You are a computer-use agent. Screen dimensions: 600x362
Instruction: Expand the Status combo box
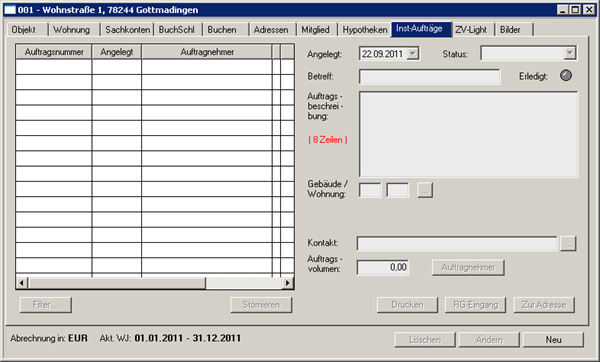[570, 53]
